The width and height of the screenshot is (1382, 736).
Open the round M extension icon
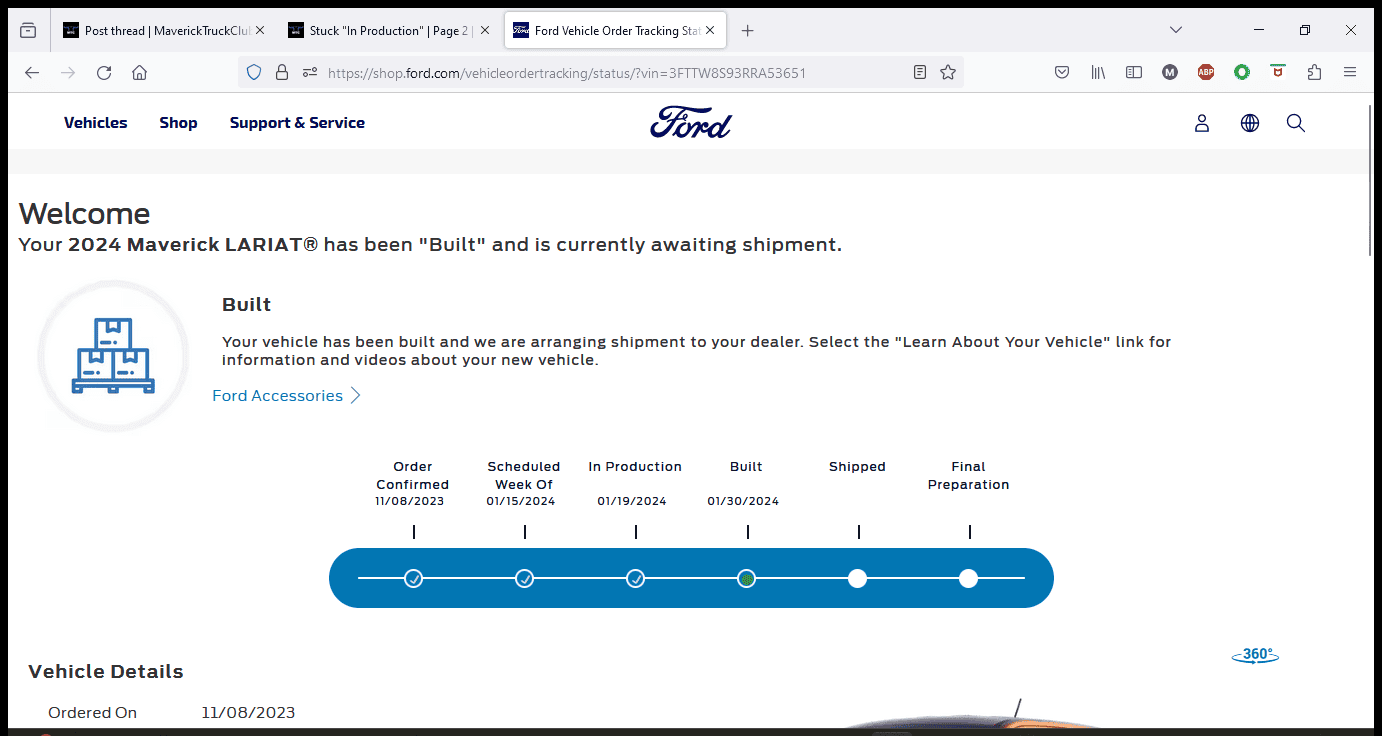(1170, 73)
